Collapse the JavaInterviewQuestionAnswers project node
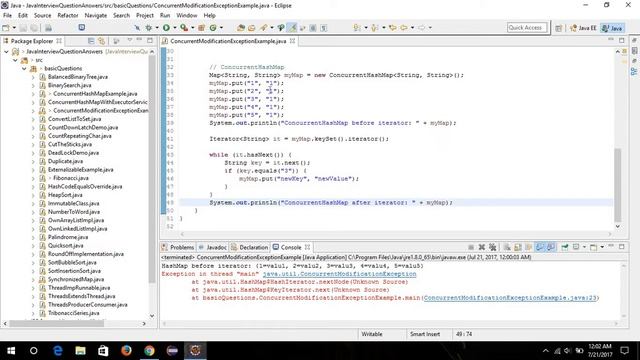The height and width of the screenshot is (360, 640). click(x=6, y=52)
